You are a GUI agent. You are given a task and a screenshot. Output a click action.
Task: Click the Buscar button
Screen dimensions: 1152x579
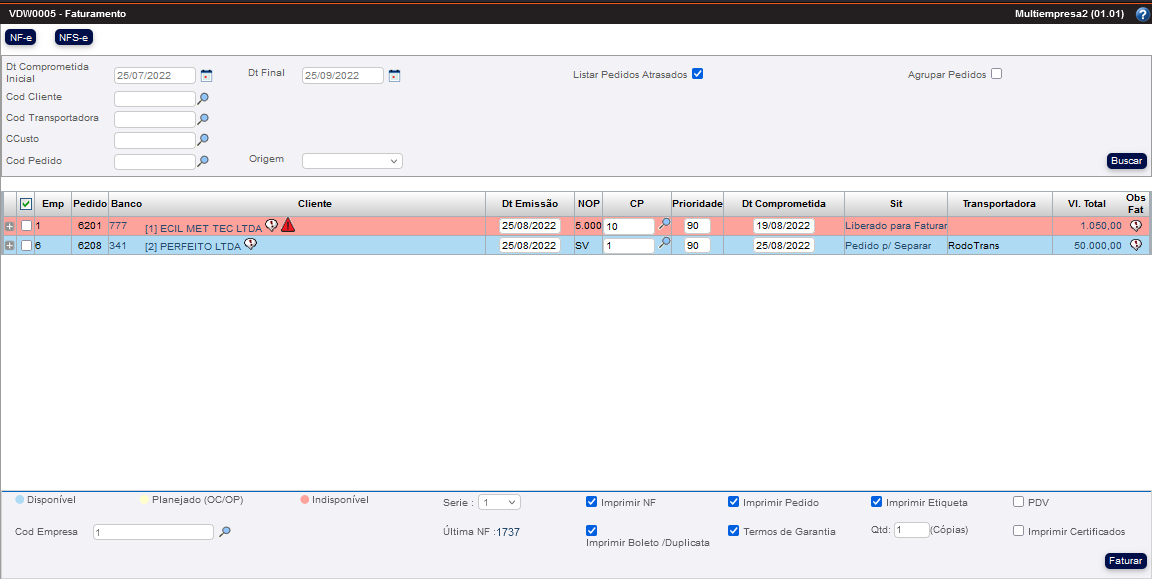[x=1126, y=161]
